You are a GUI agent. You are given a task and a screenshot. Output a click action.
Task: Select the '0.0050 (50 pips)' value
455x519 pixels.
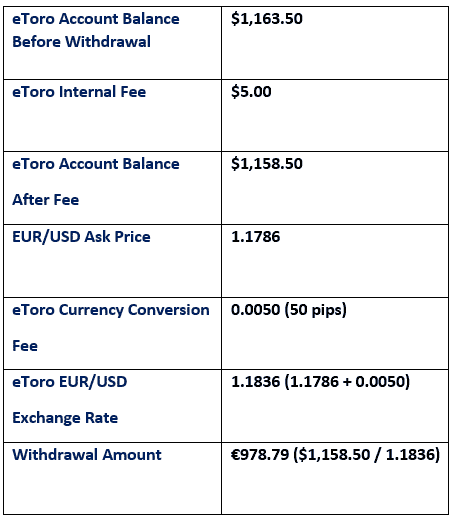point(289,310)
